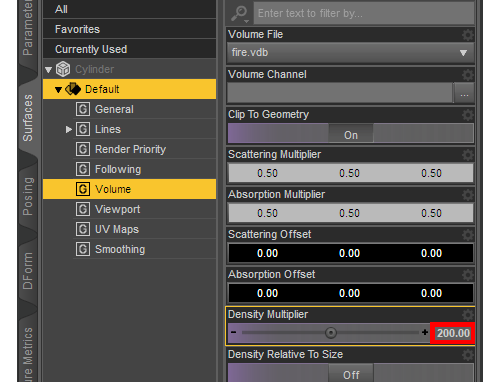
Task: Click the Cylinder object cube icon
Action: 63,69
